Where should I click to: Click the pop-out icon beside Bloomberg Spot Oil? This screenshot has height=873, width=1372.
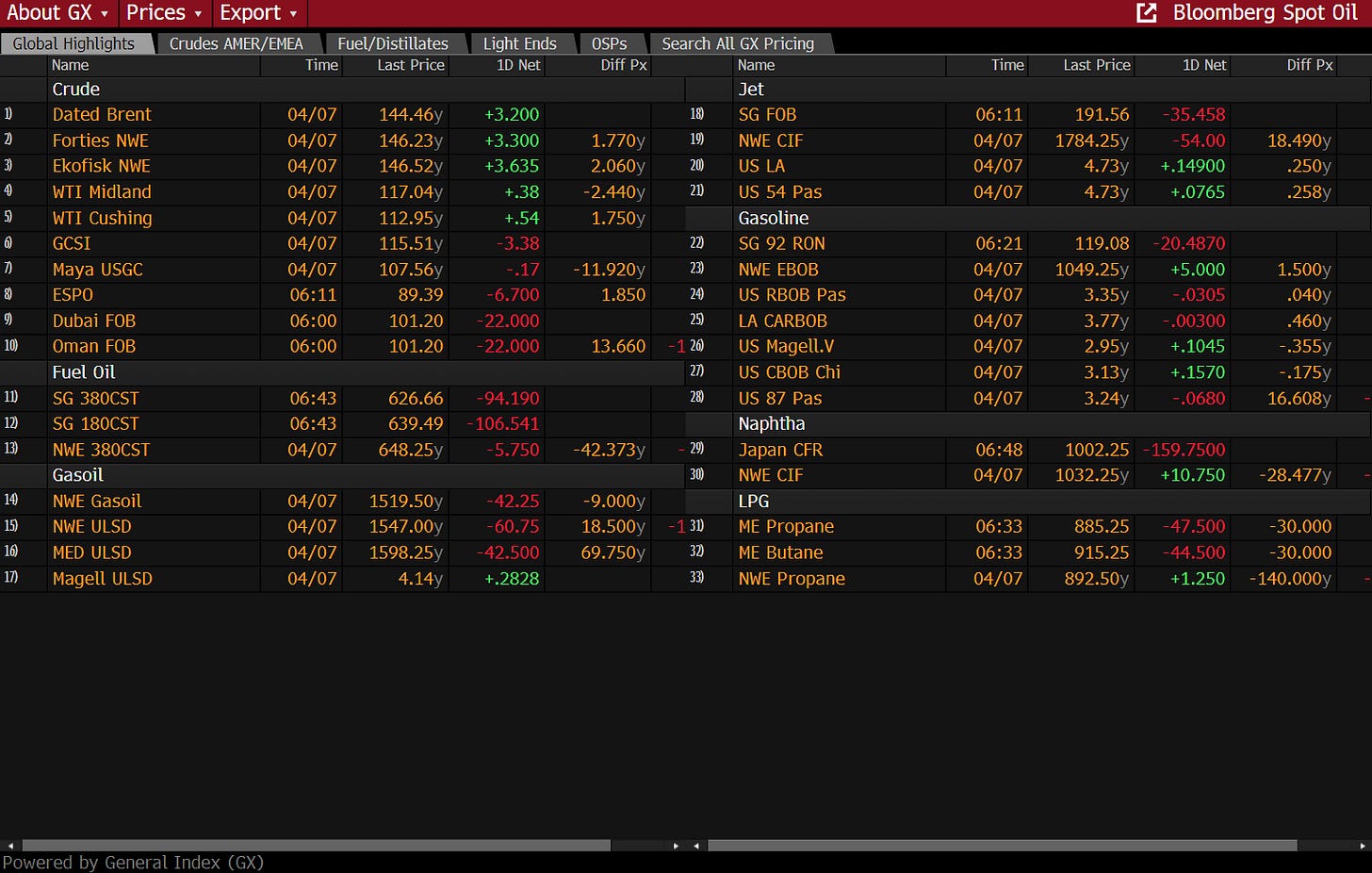[1147, 13]
